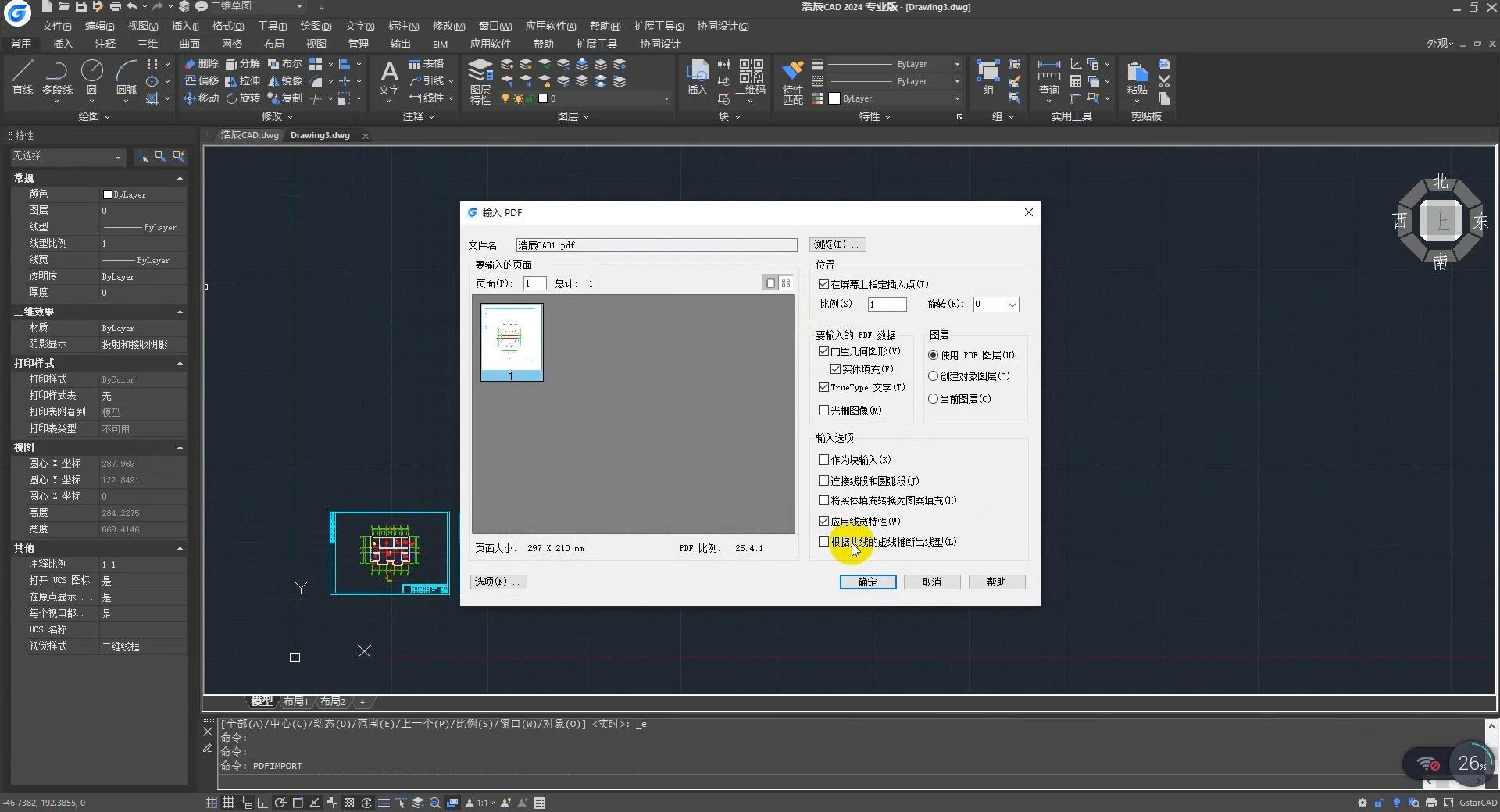Viewport: 1500px width, 812px height.
Task: Enable 连接线段和圆弧段 checkbox
Action: [x=823, y=481]
